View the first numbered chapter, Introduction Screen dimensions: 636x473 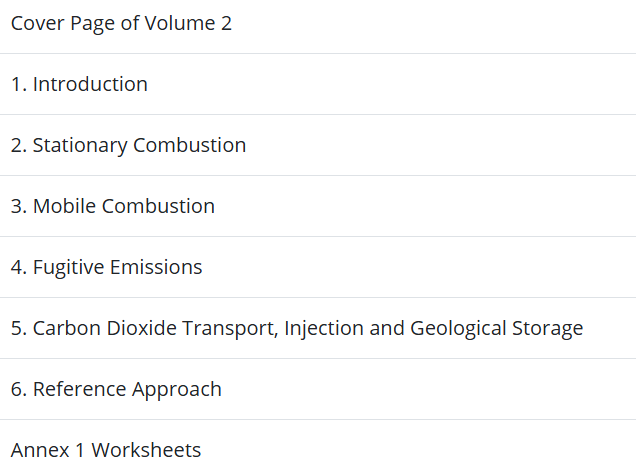(79, 84)
